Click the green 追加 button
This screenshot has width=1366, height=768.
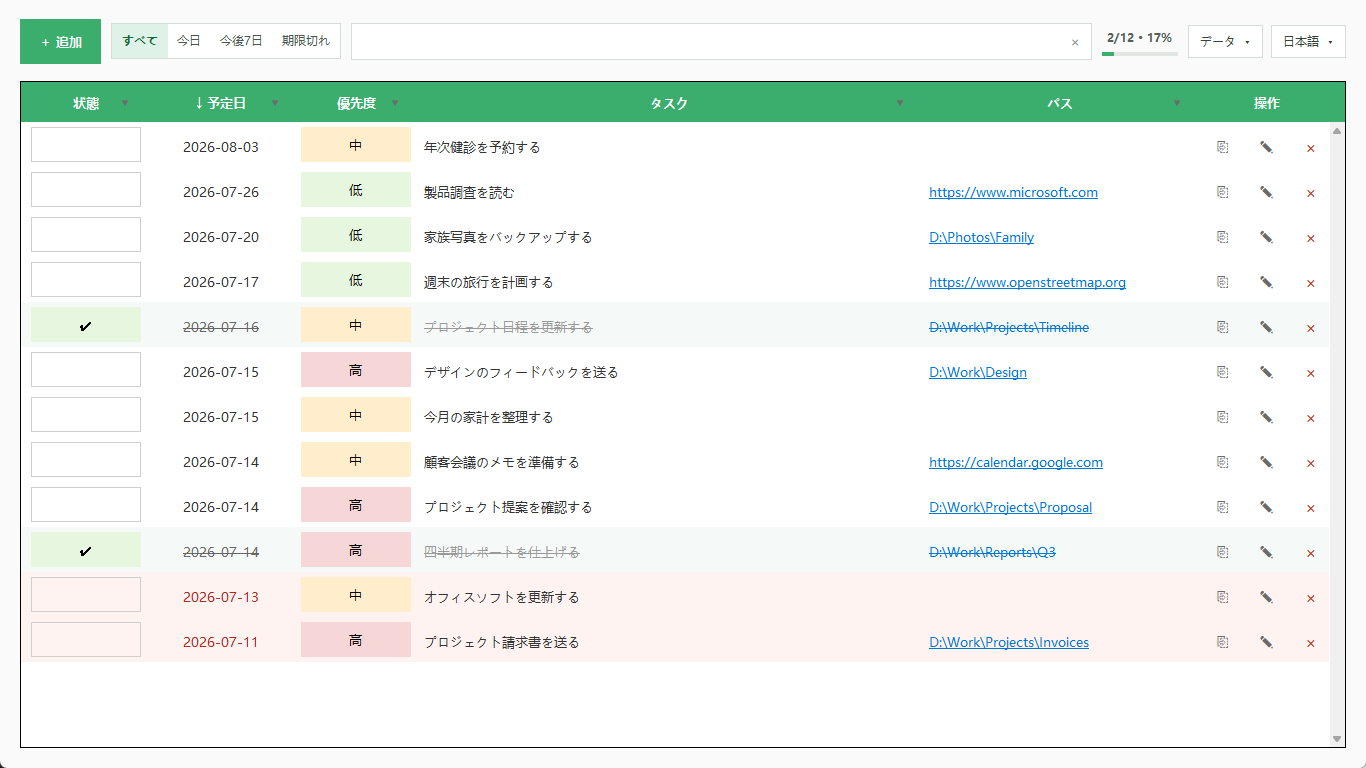point(60,42)
